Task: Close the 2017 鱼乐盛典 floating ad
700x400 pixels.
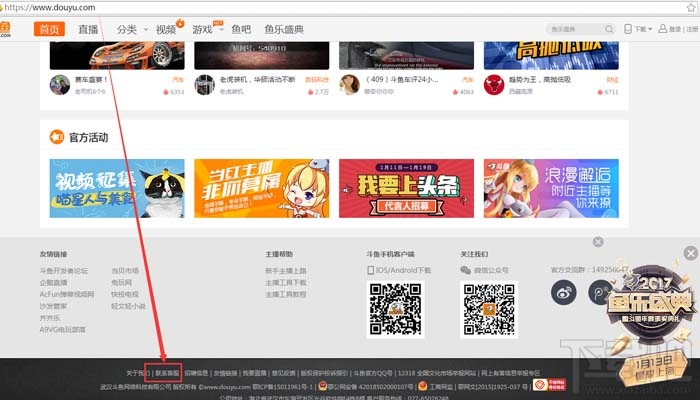Action: point(691,254)
